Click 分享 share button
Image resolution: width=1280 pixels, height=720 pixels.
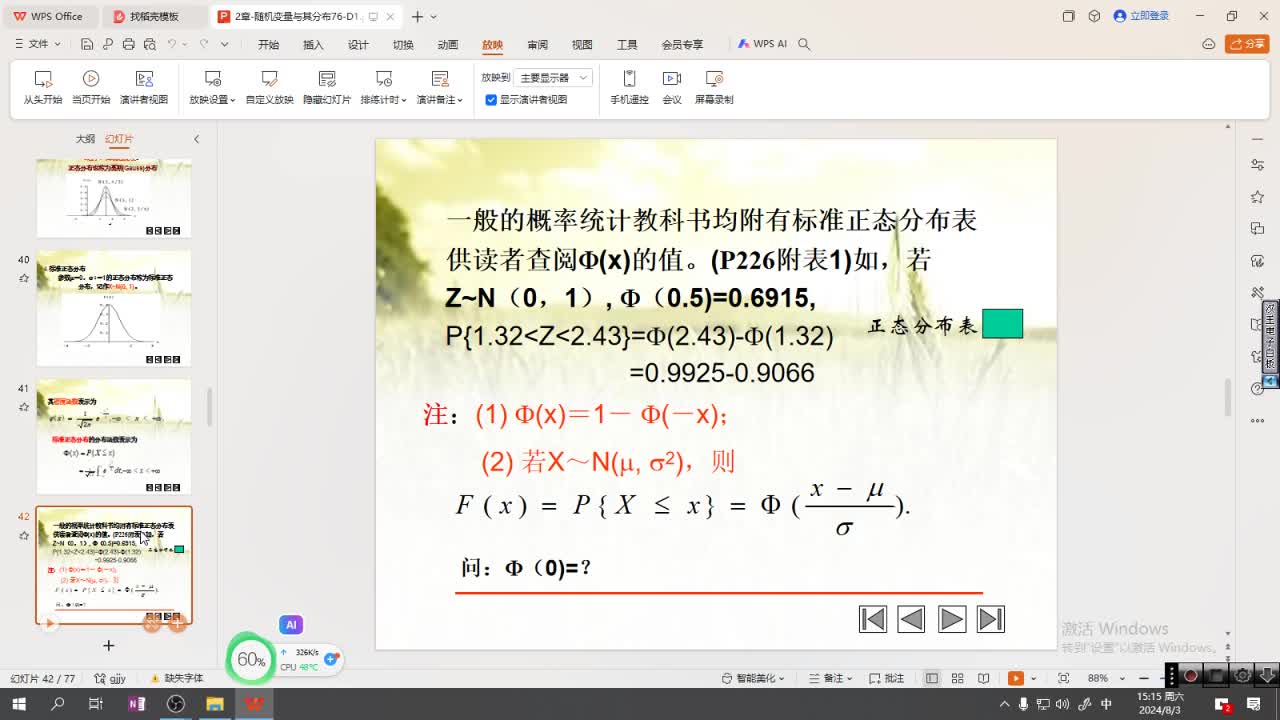point(1246,44)
